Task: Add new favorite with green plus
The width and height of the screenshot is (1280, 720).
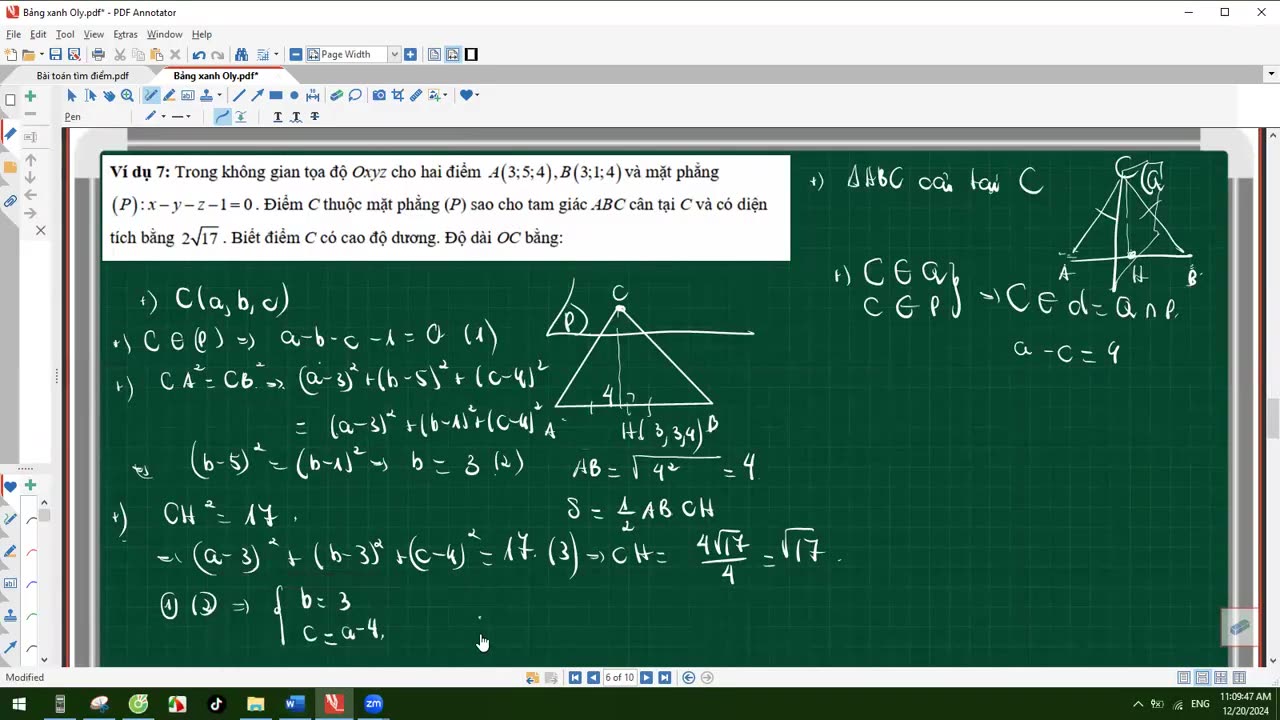Action: coord(30,485)
